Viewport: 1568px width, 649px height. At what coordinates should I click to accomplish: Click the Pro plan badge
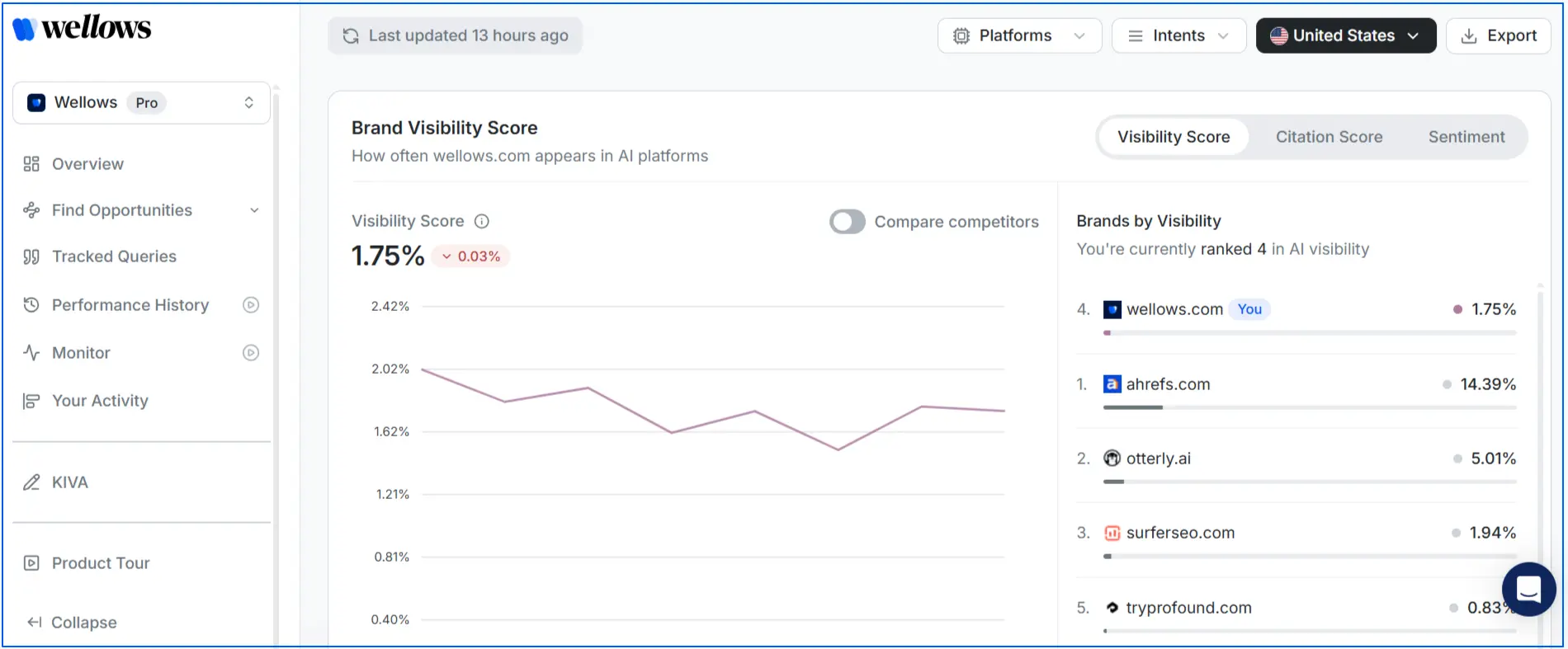pos(146,103)
